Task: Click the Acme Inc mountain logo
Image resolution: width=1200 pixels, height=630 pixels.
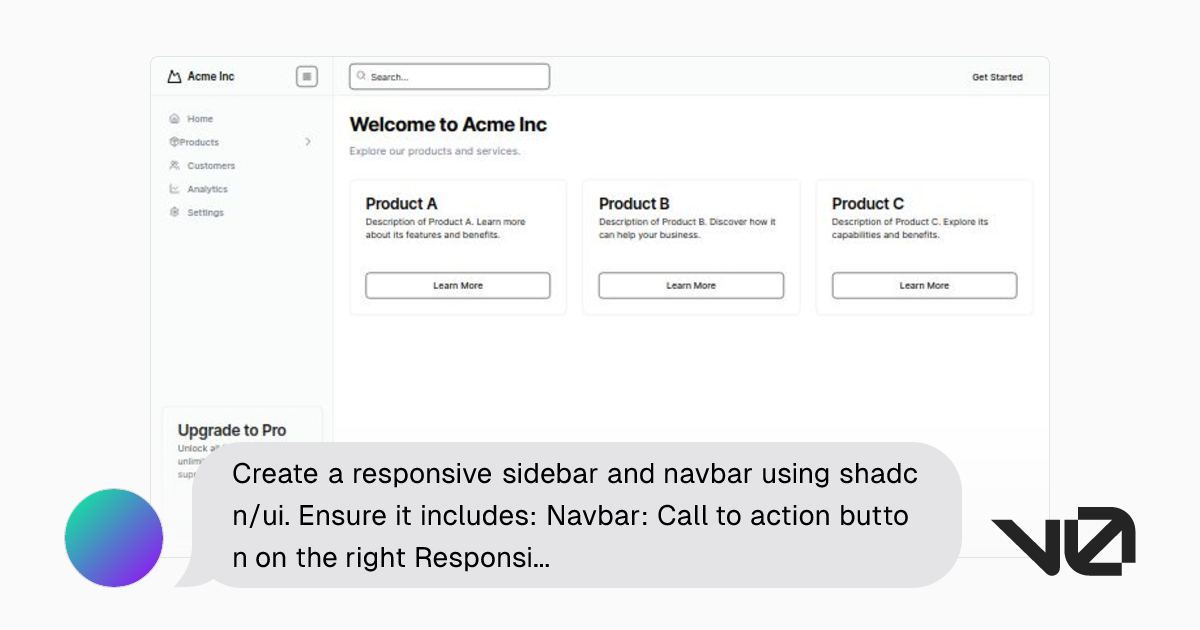Action: [173, 75]
